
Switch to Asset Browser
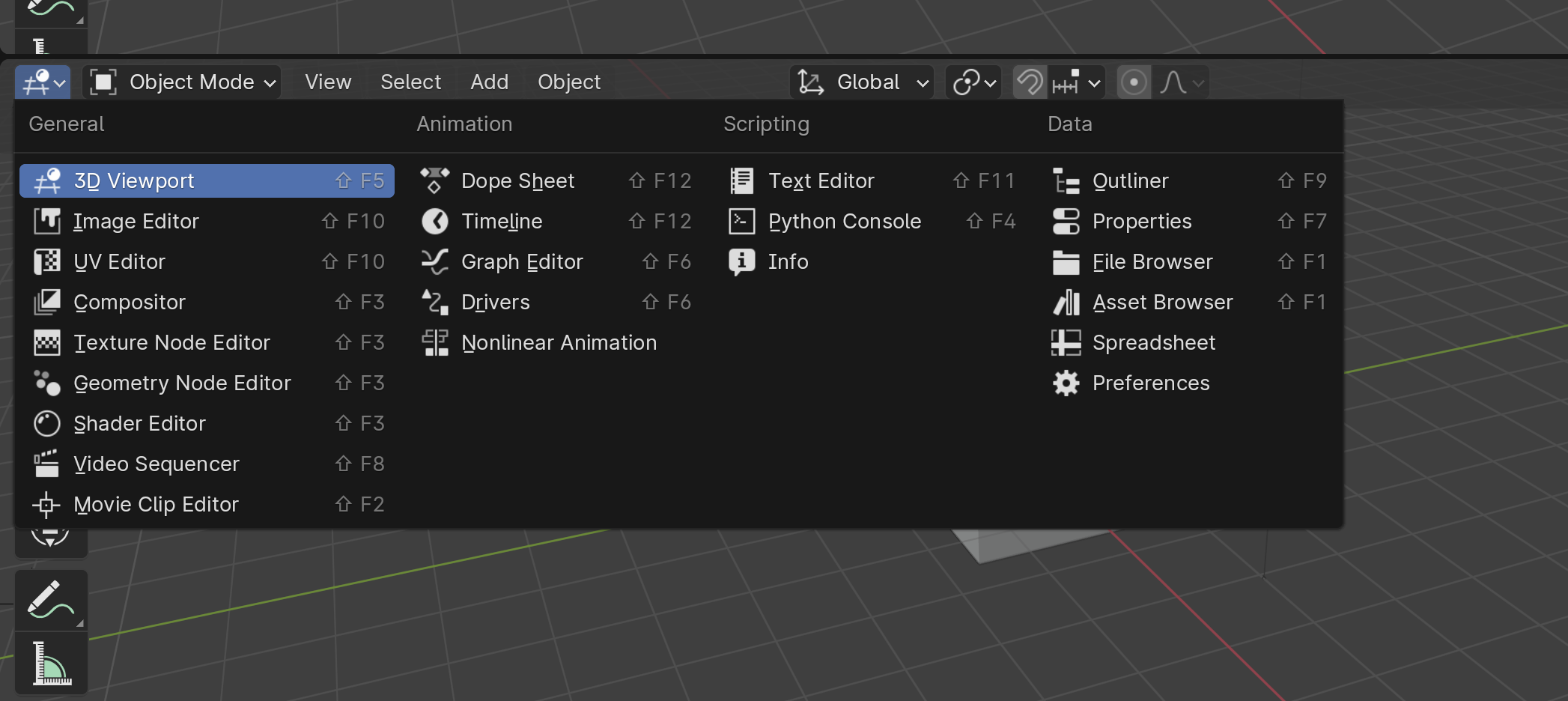(1190, 302)
